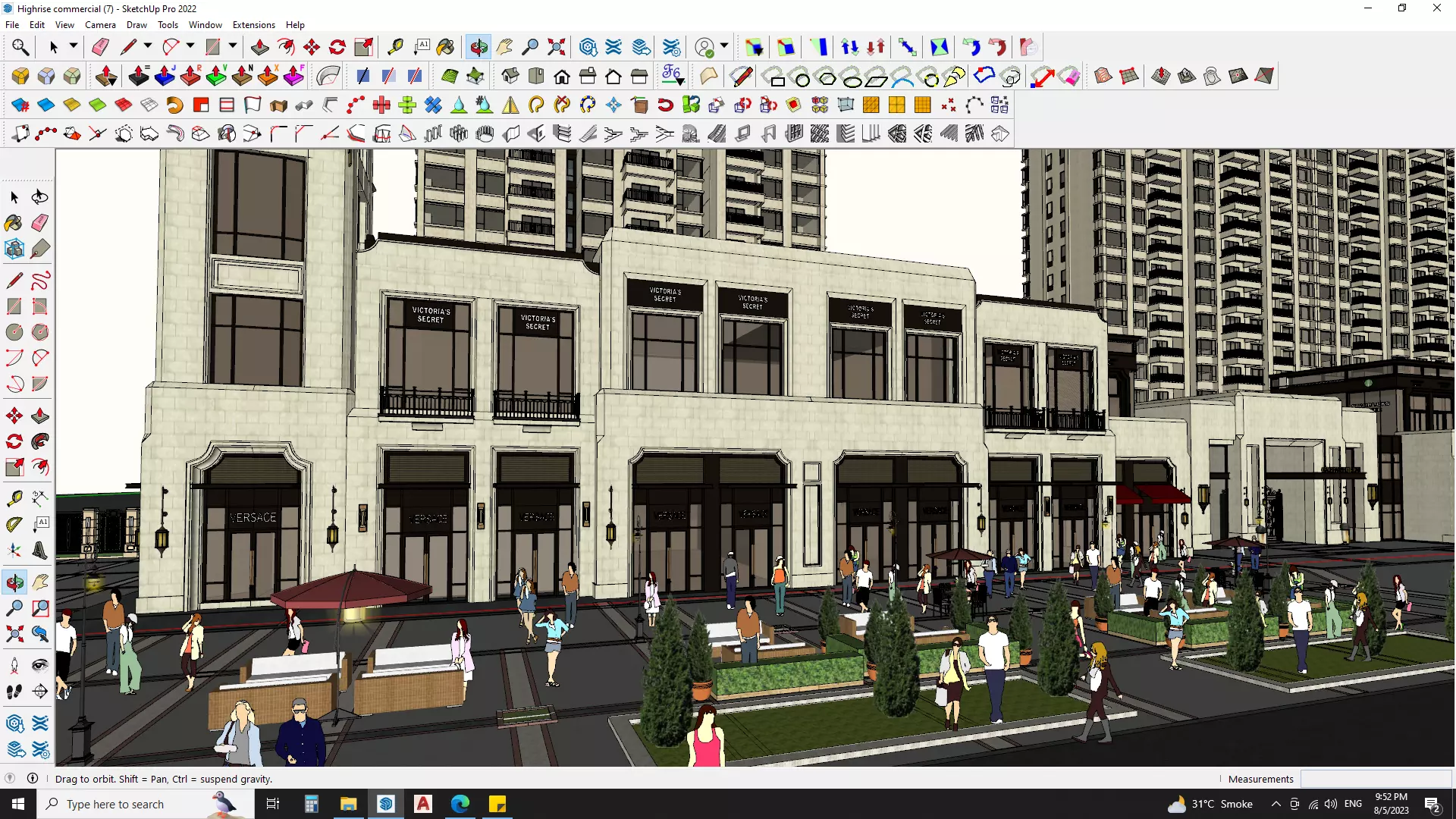Click the status bar info icon
1456x819 pixels.
pyautogui.click(x=33, y=778)
